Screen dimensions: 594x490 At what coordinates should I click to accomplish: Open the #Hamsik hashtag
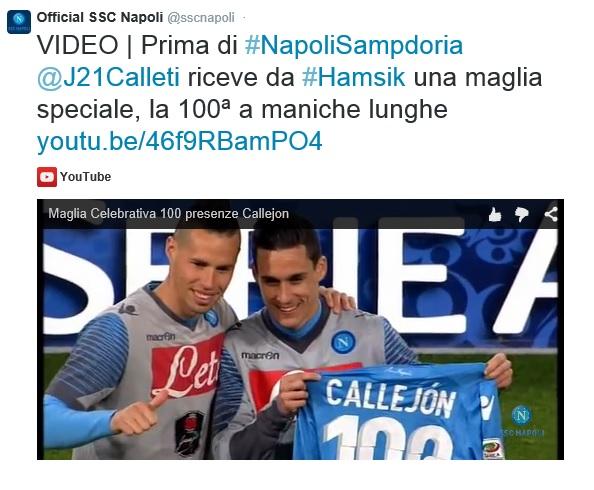354,77
